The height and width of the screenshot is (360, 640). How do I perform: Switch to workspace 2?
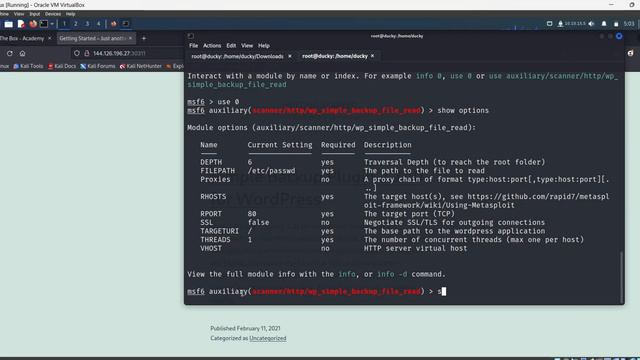click(76, 24)
